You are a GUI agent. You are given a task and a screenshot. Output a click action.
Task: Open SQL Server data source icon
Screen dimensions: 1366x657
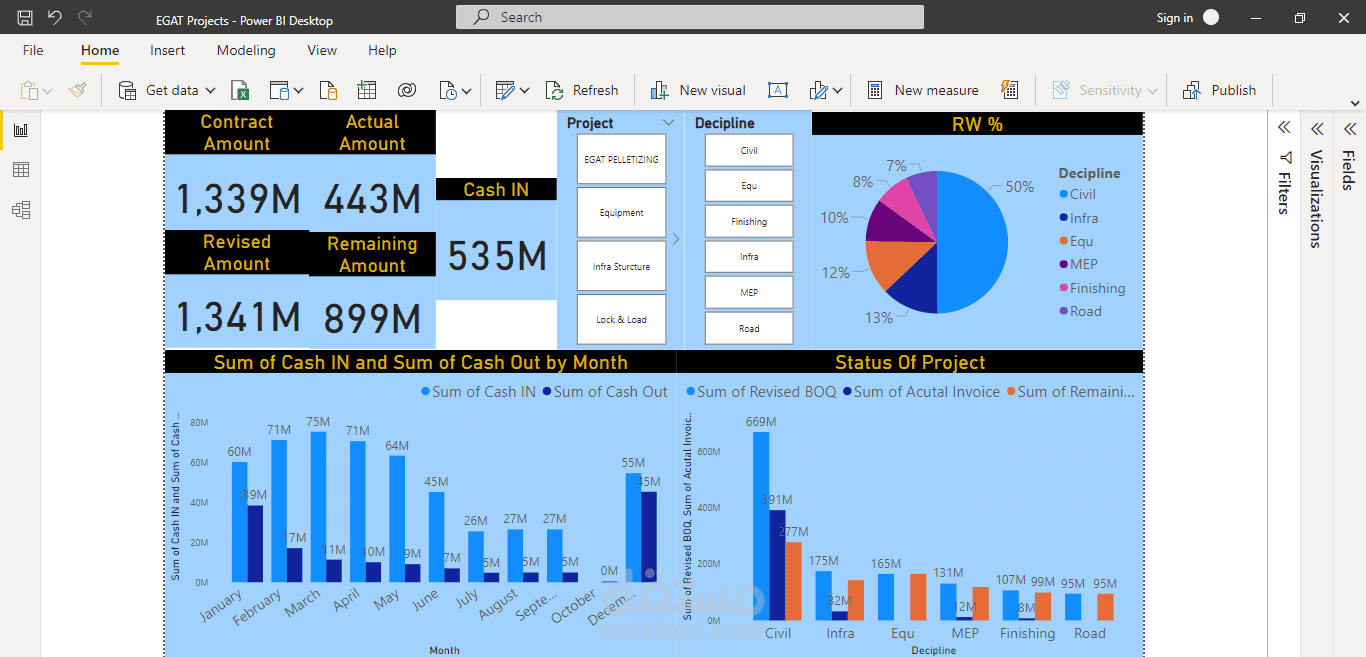pos(328,90)
